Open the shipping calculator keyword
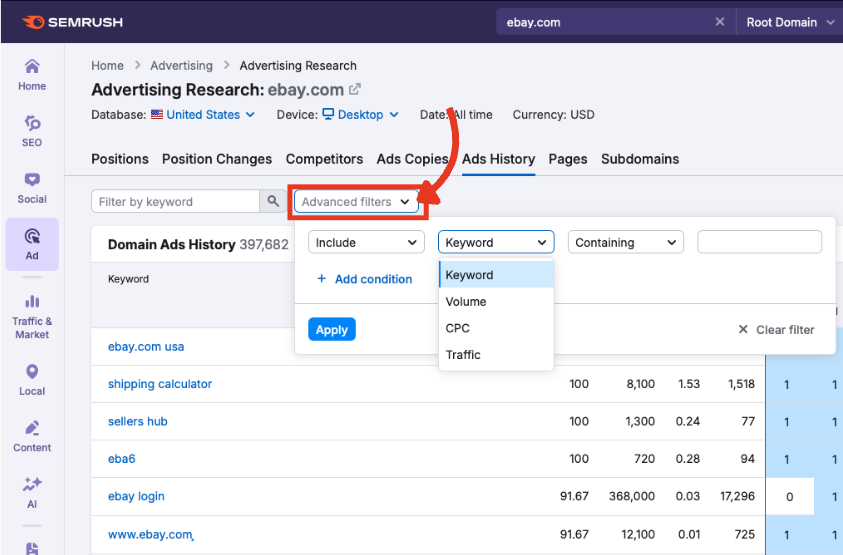 tap(160, 384)
